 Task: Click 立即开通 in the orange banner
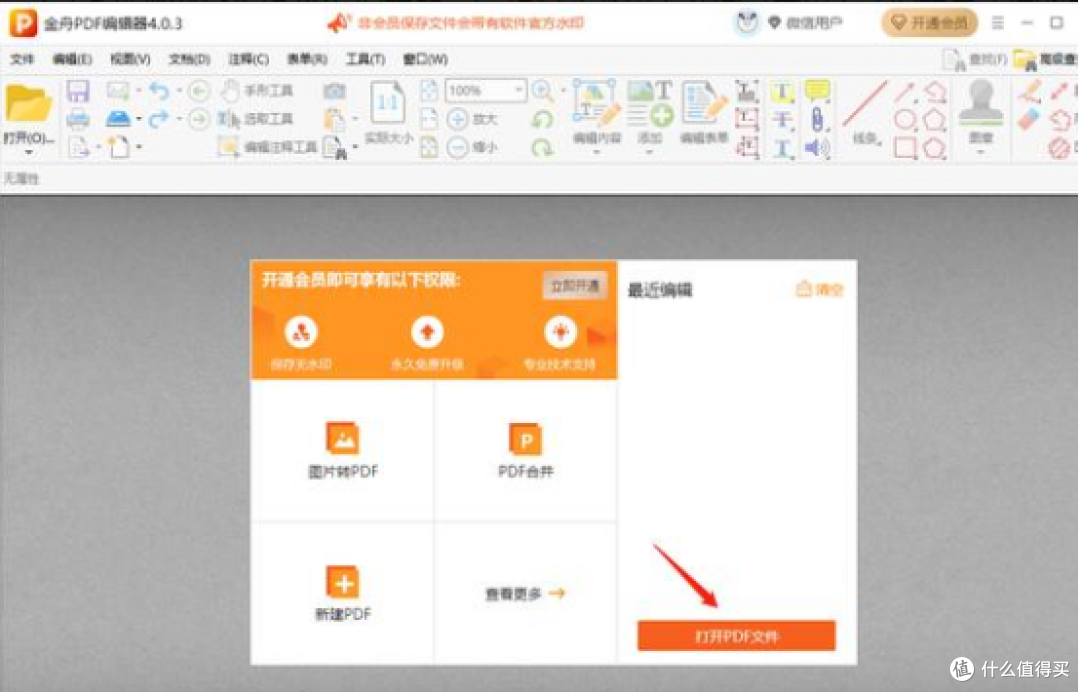point(575,285)
